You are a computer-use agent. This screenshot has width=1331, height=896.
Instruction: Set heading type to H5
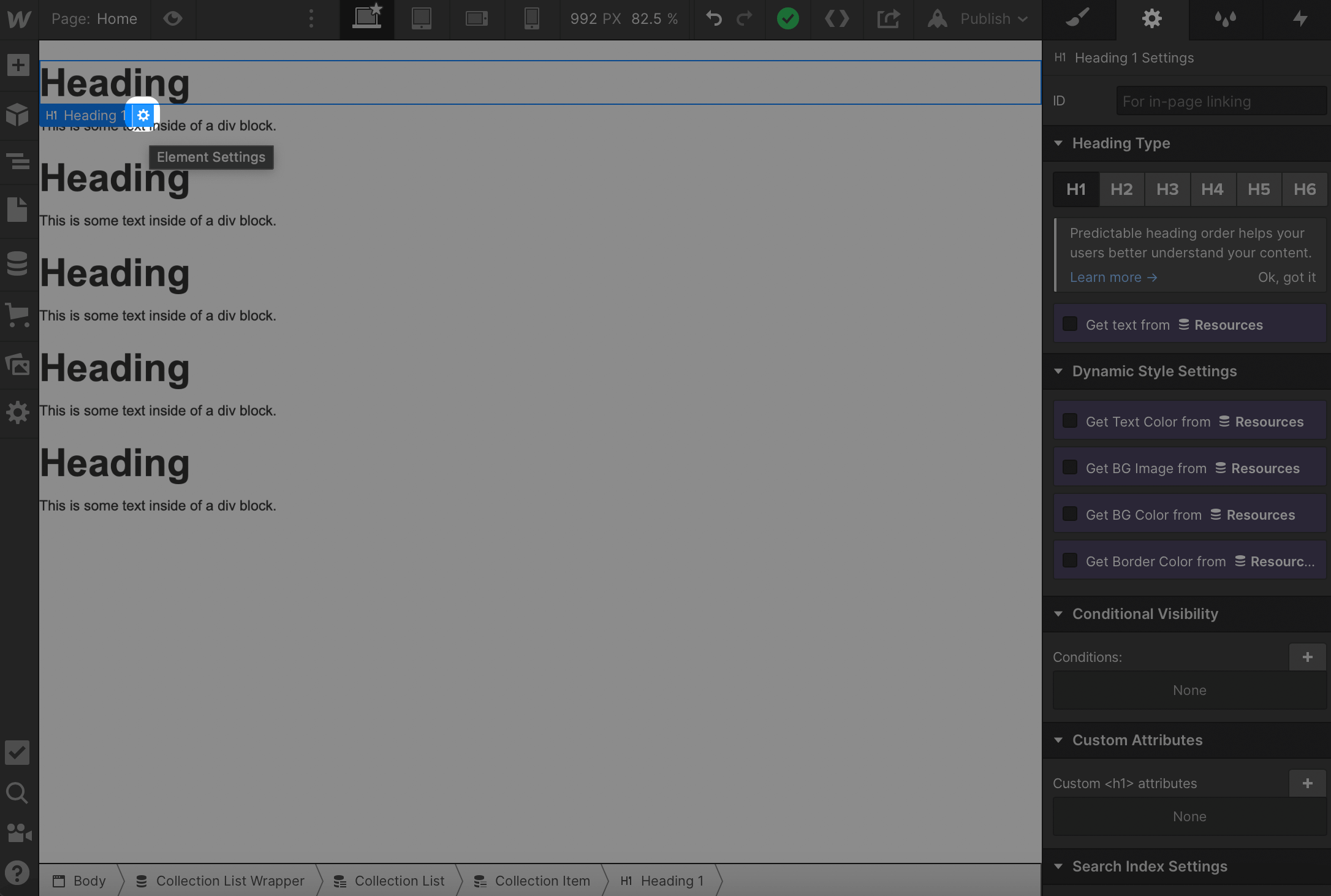[x=1259, y=189]
